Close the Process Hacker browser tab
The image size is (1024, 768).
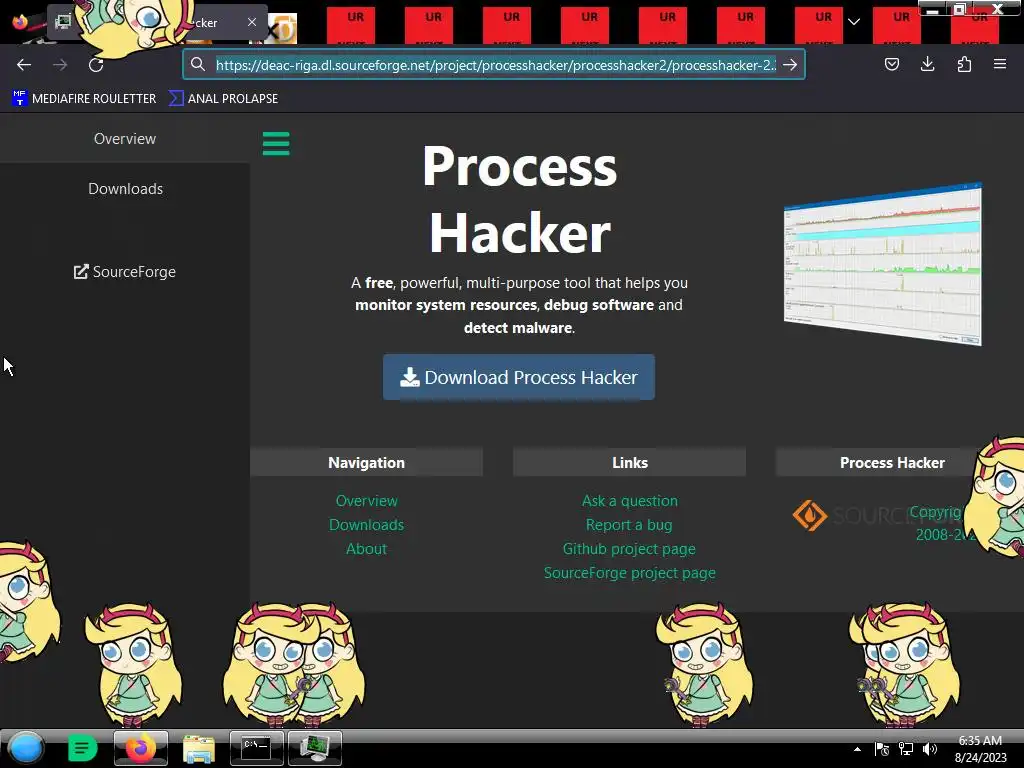252,22
